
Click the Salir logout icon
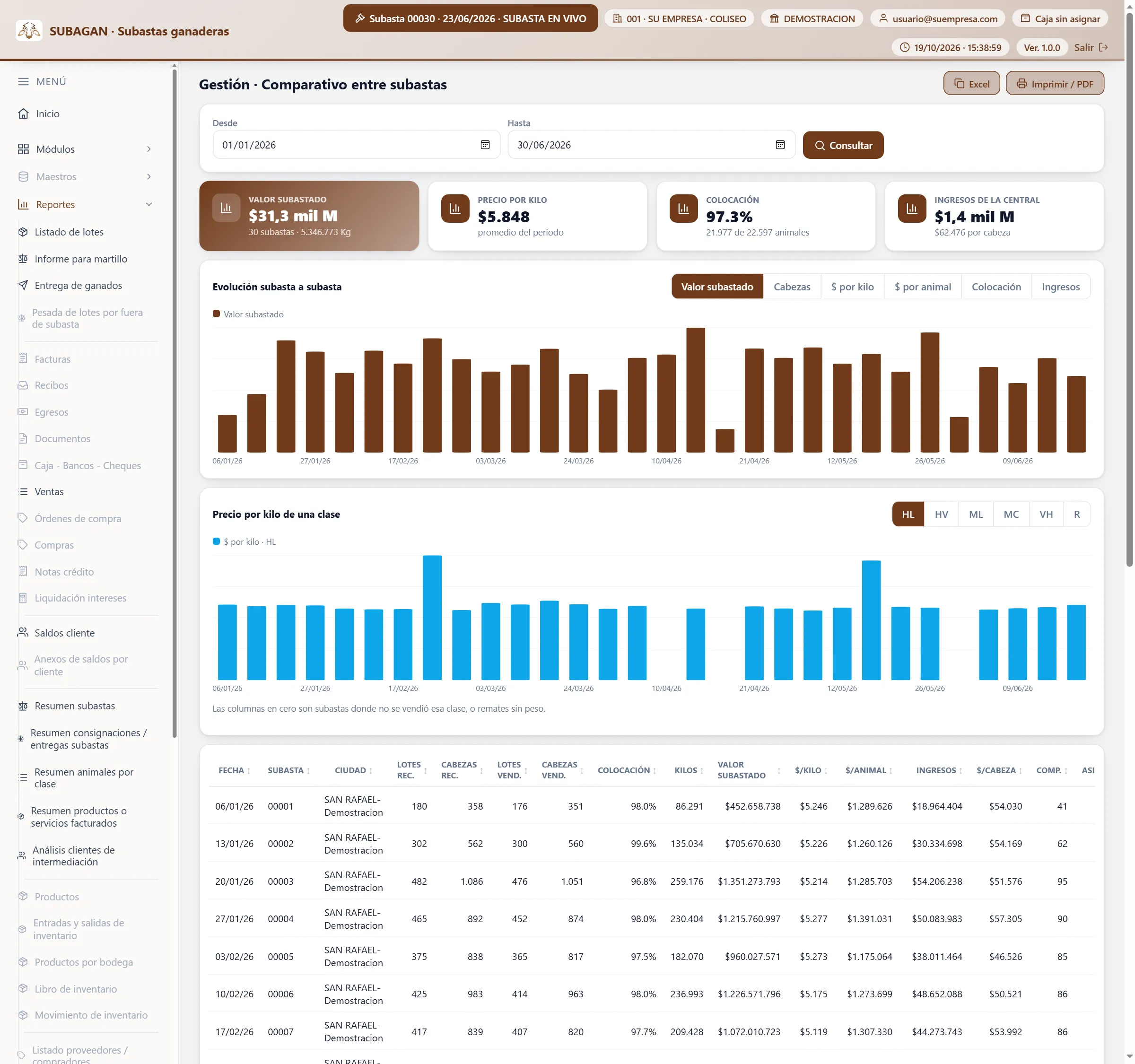1103,47
